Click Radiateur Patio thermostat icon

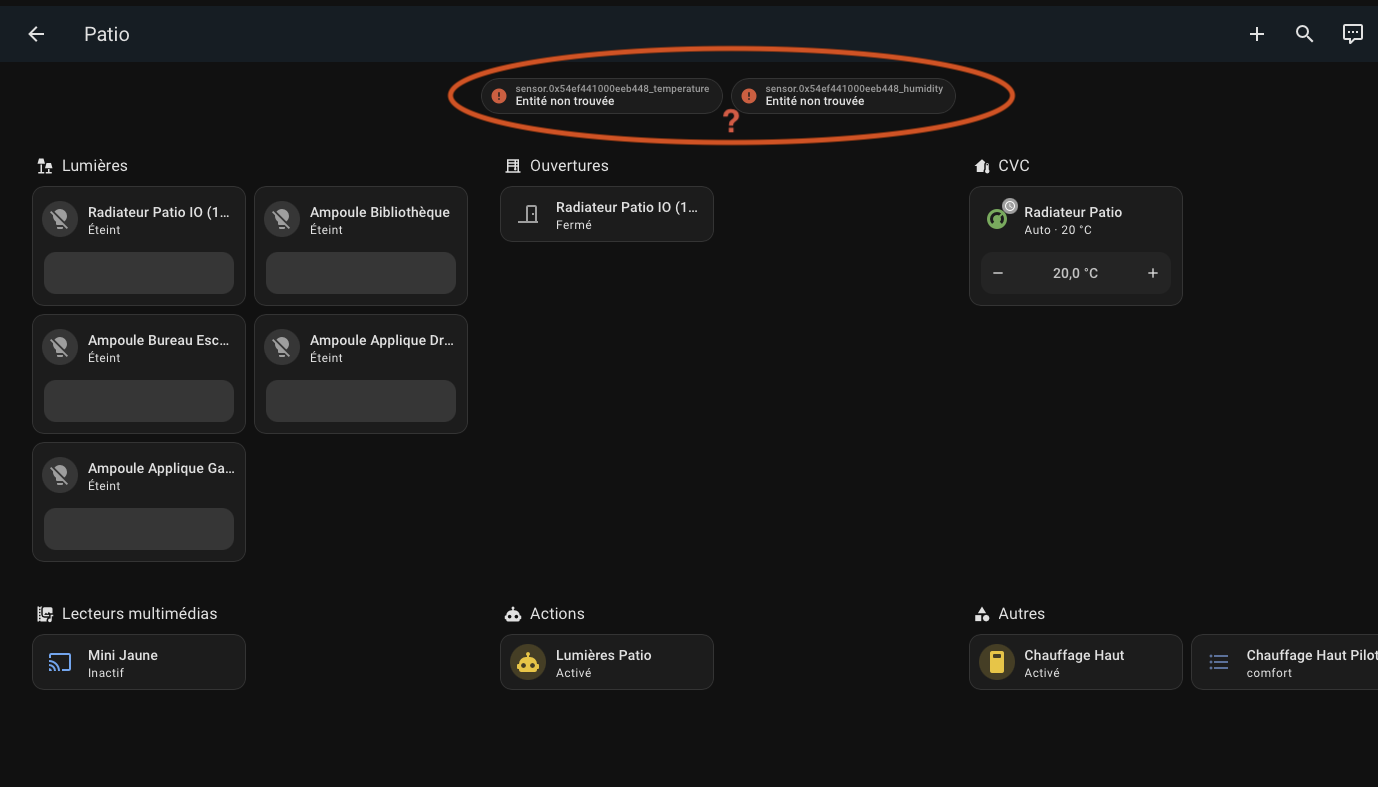tap(997, 219)
